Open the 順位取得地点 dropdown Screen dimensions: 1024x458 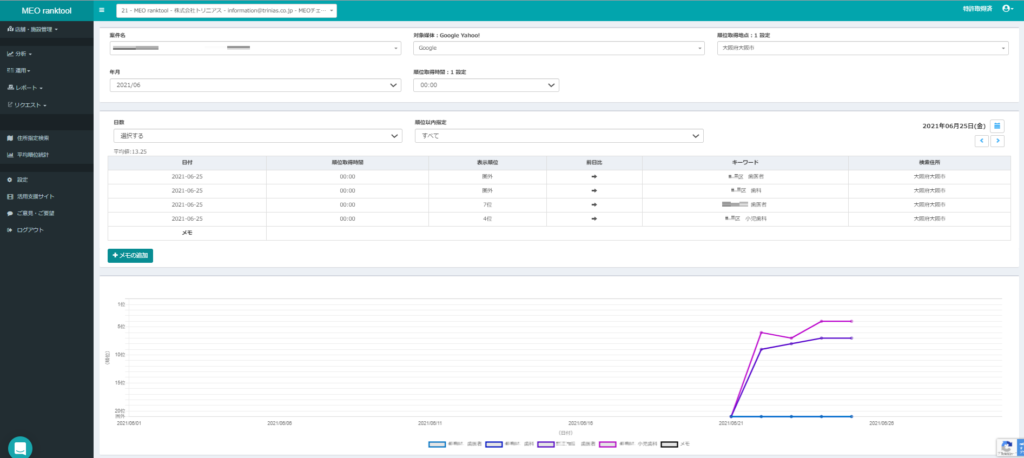coord(863,48)
